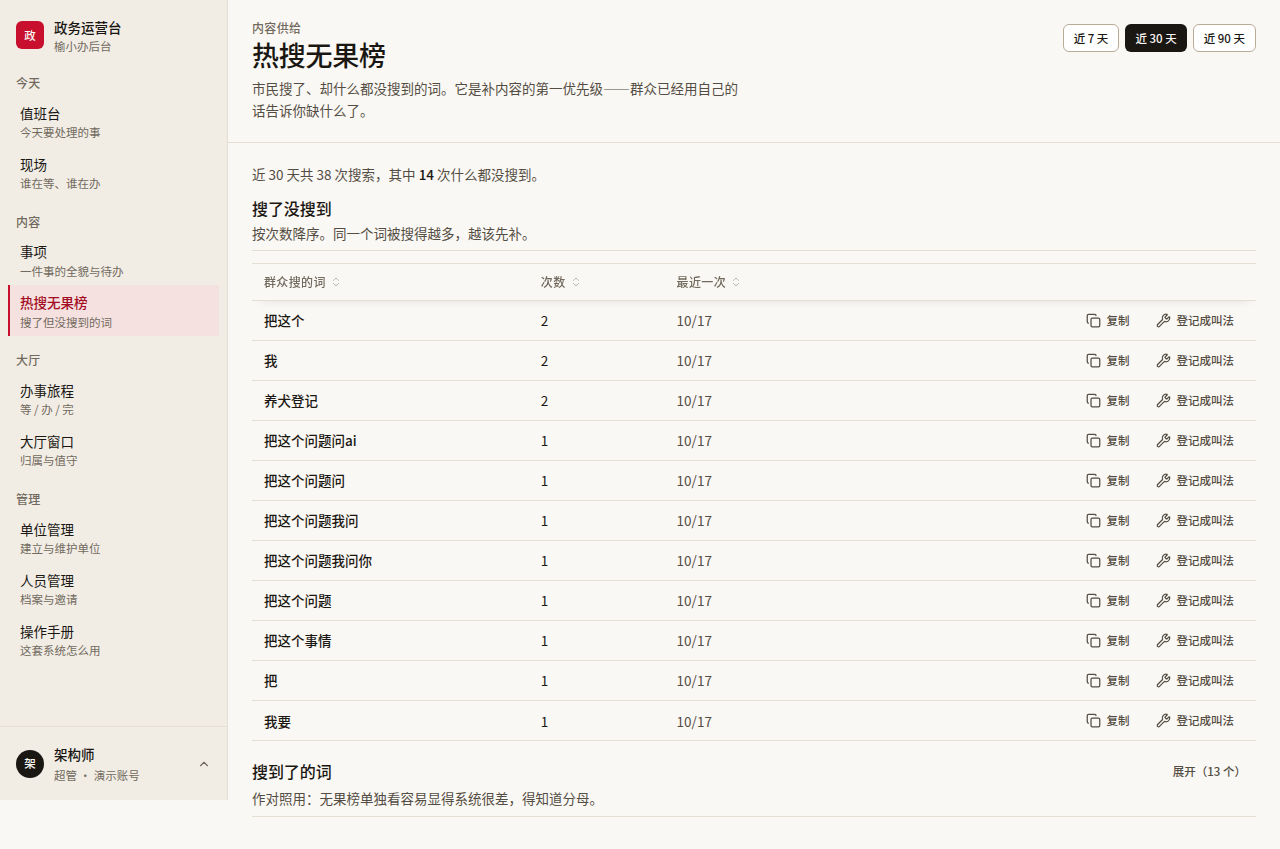The height and width of the screenshot is (849, 1280).
Task: Click the wrench icon in 把这个问题问 row
Action: (x=1163, y=481)
